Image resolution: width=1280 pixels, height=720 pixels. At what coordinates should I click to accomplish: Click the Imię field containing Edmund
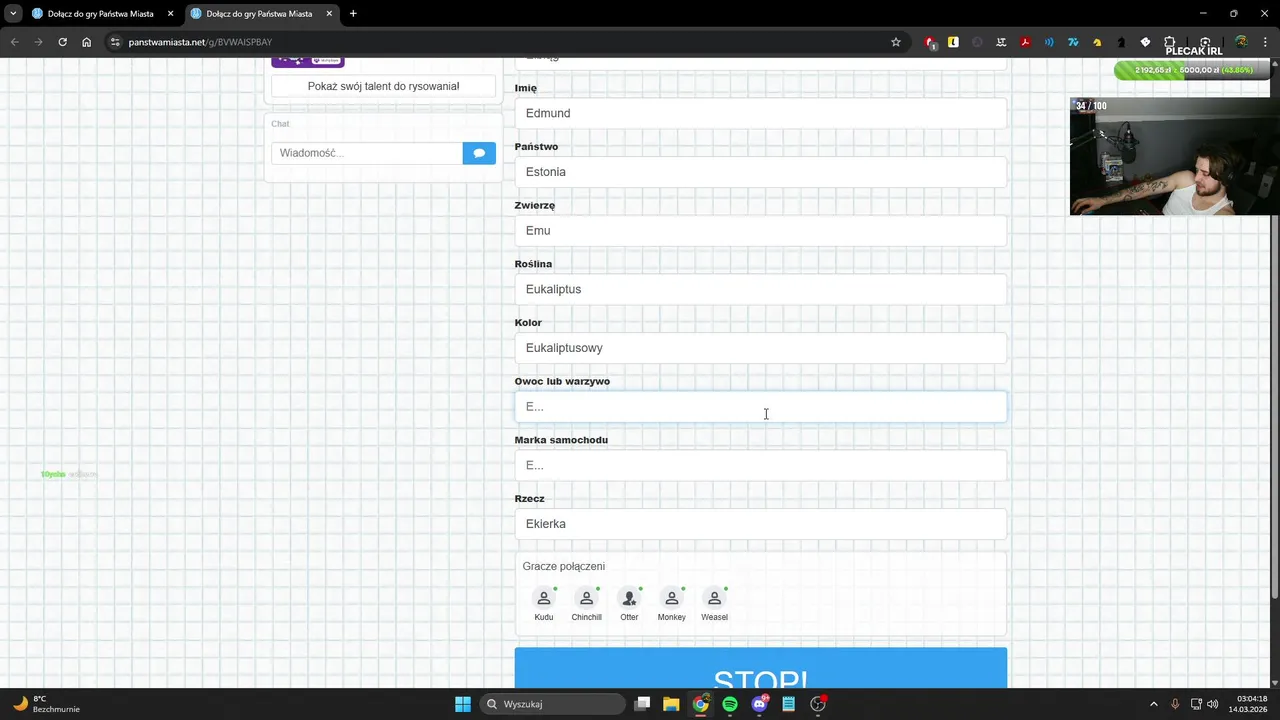[x=761, y=113]
